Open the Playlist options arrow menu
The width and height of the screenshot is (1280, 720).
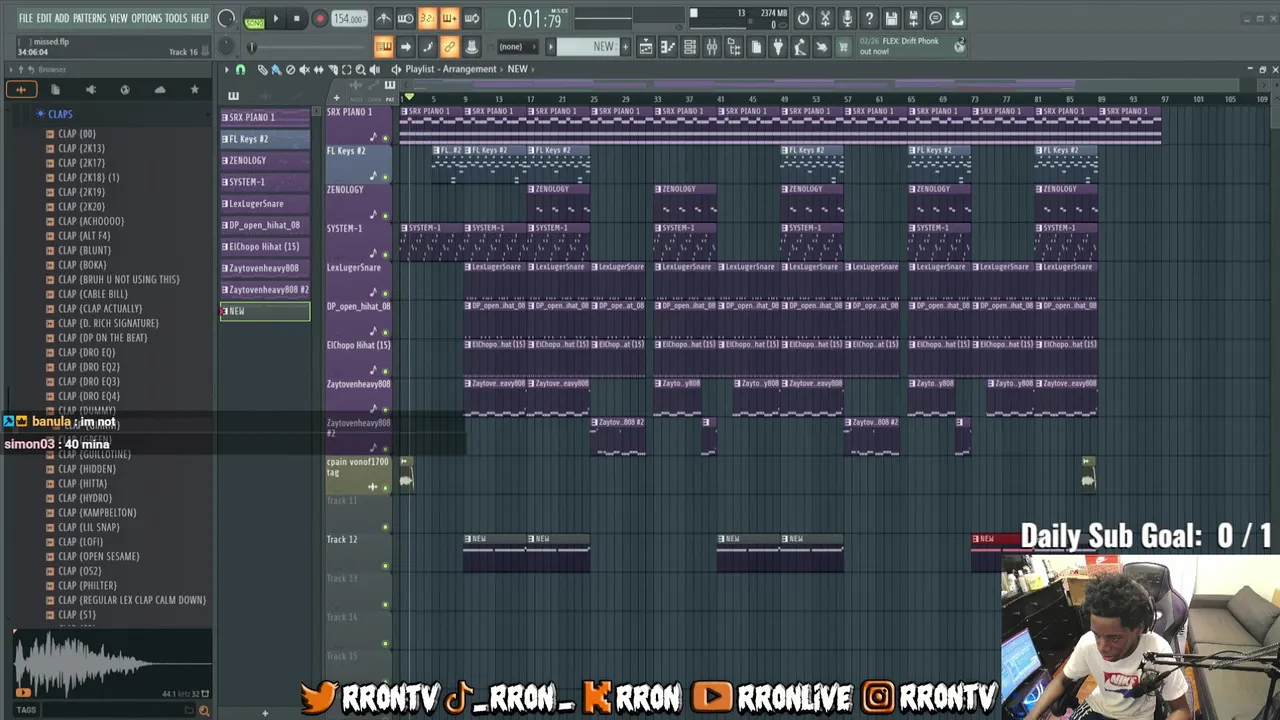pos(227,69)
